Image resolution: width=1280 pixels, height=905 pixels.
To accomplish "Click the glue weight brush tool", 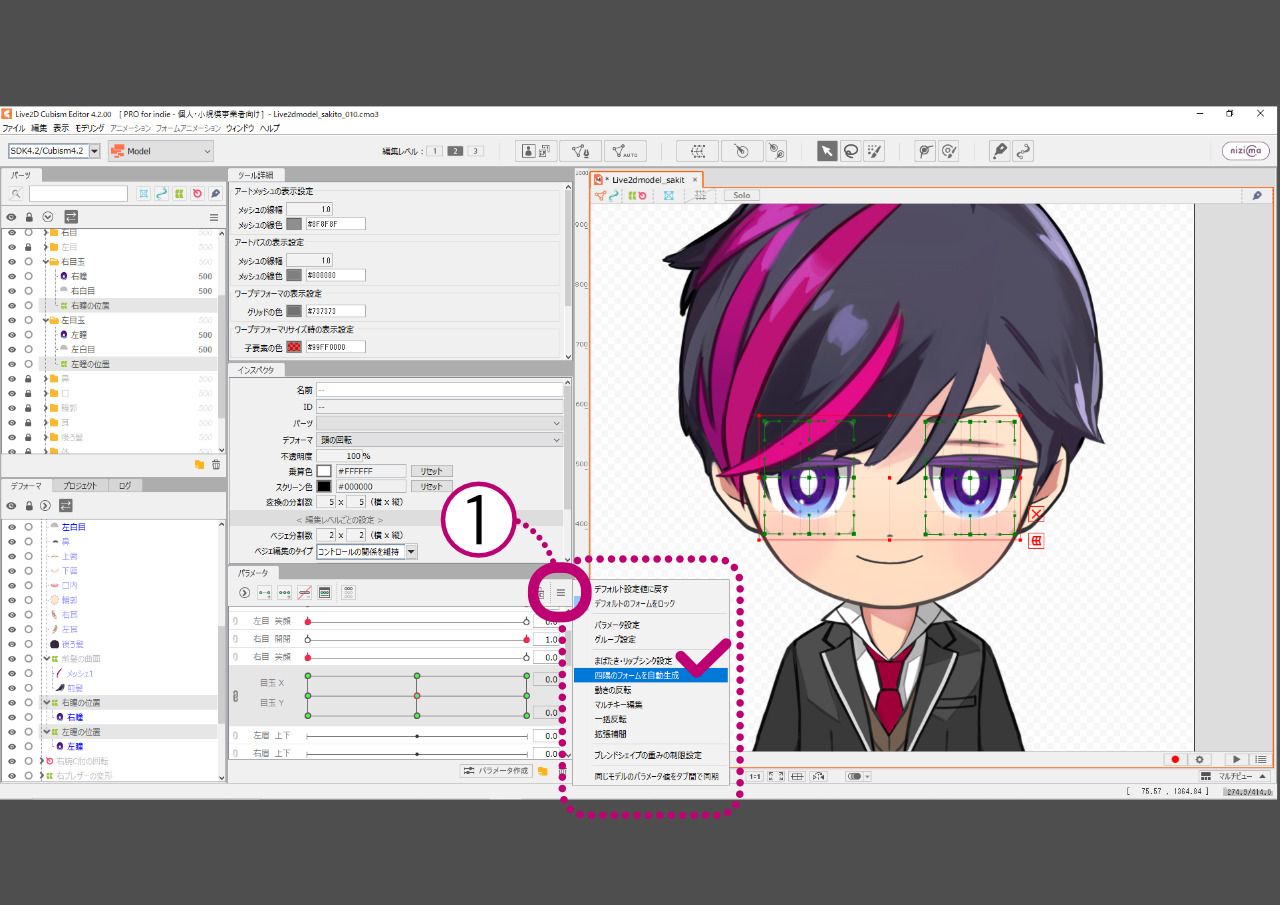I will tap(949, 151).
